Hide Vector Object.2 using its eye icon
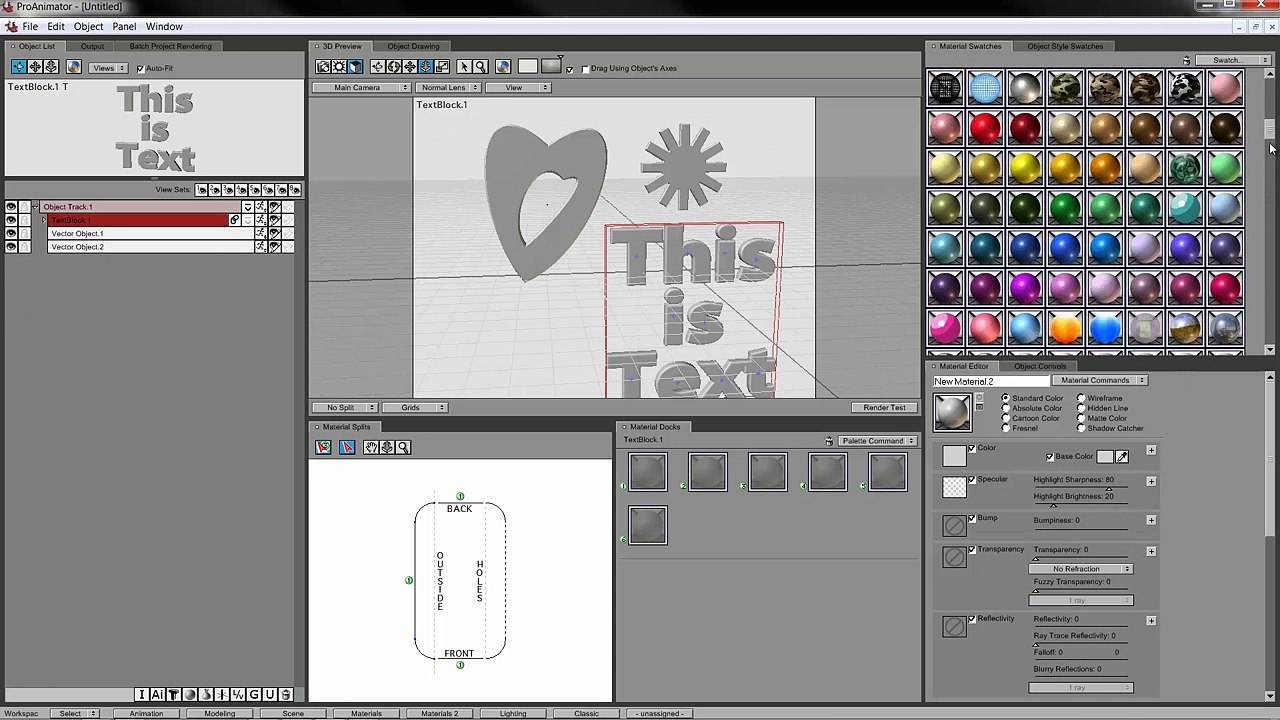 pos(11,246)
